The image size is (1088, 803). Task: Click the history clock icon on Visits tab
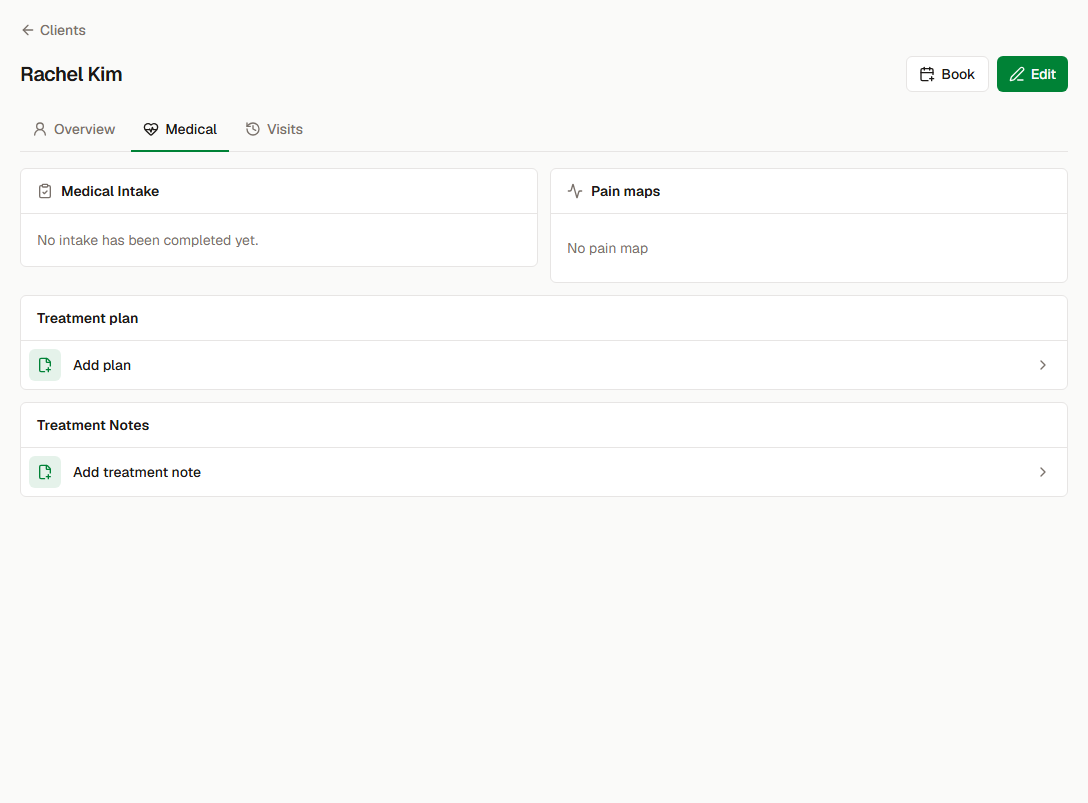tap(253, 129)
